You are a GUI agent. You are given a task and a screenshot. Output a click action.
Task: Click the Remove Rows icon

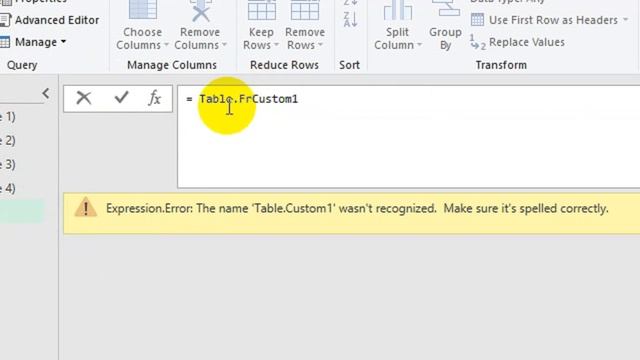point(304,10)
